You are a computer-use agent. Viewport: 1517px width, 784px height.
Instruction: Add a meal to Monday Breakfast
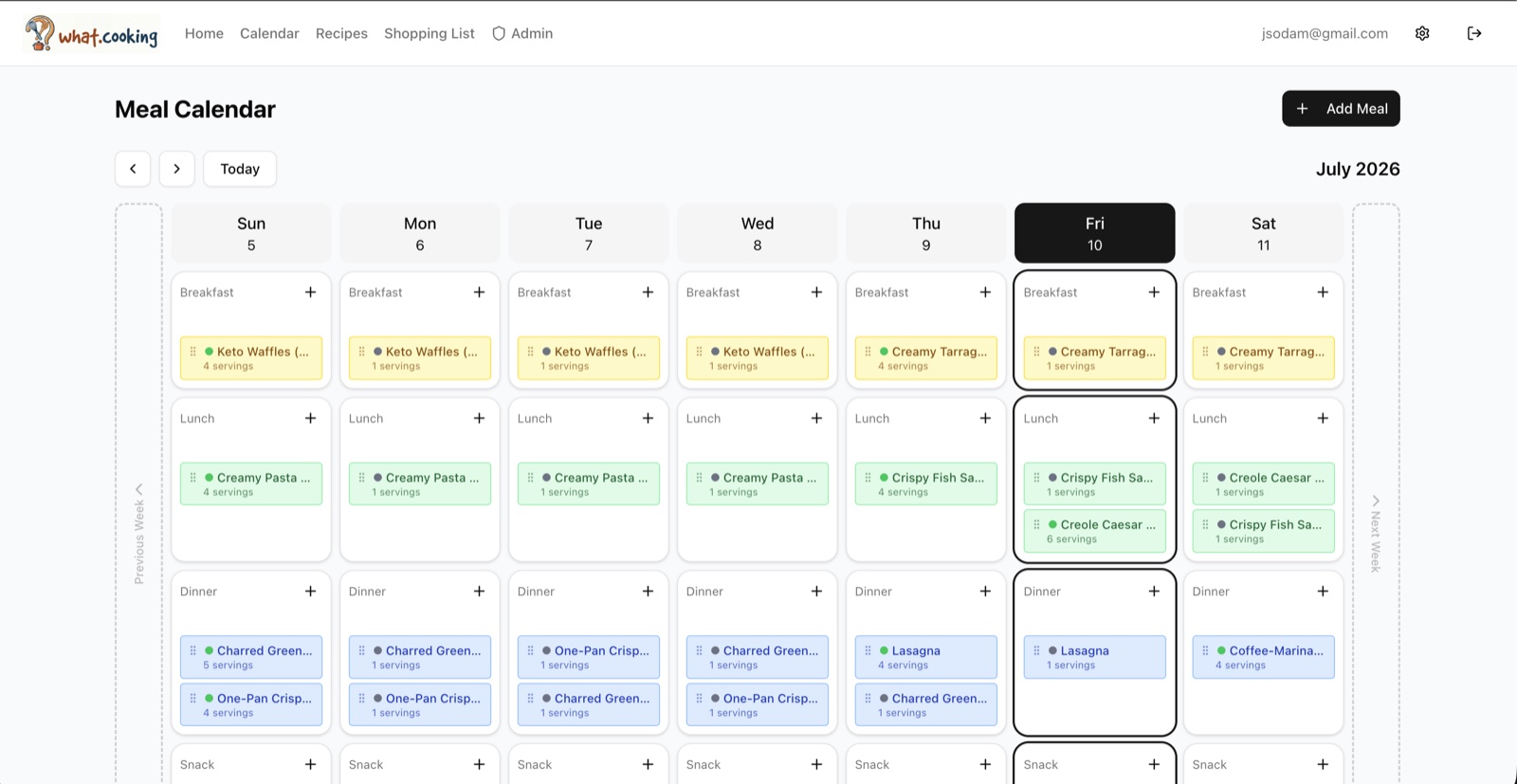pyautogui.click(x=479, y=292)
